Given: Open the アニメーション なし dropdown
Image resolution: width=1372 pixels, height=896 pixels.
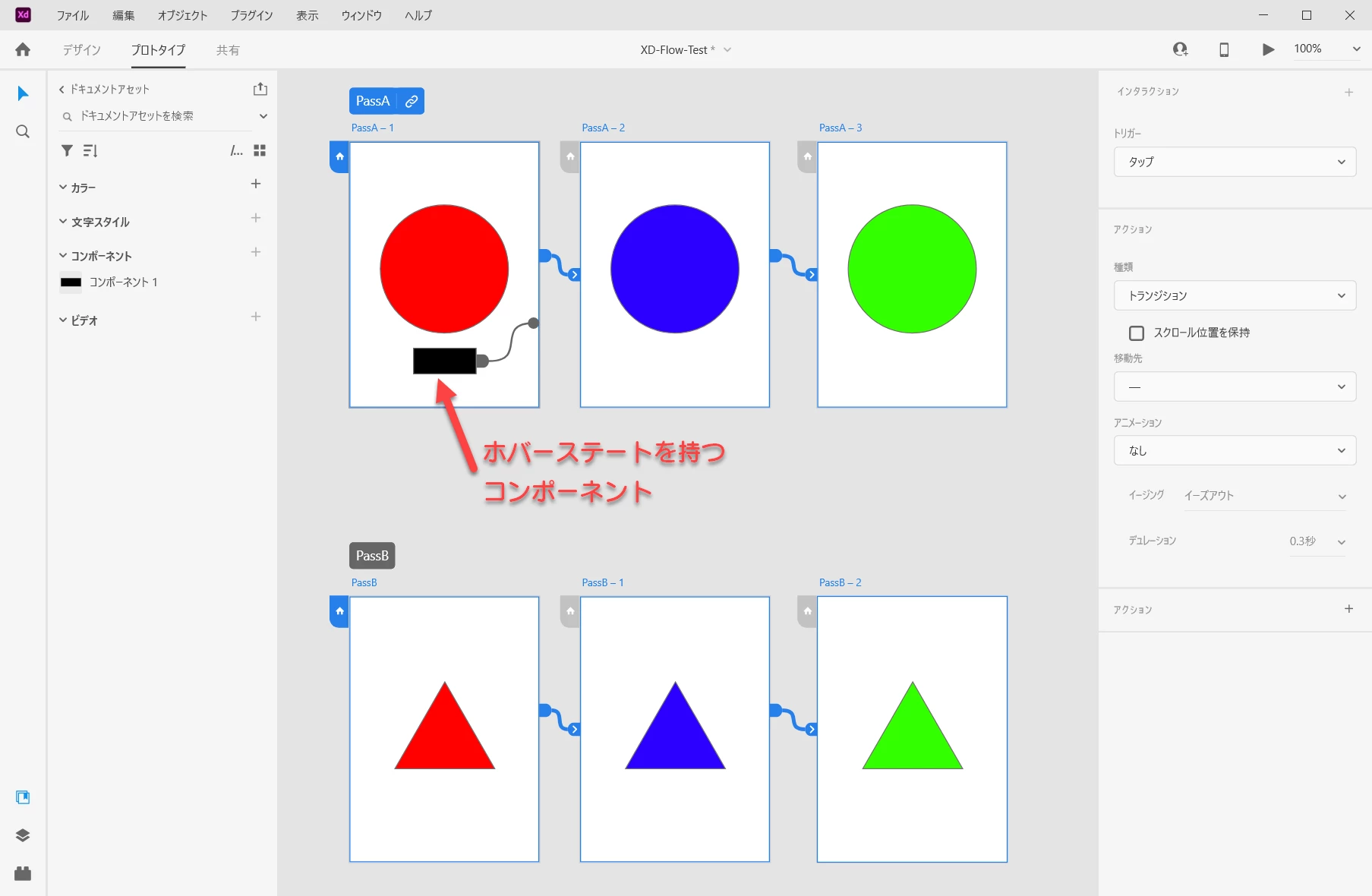Looking at the screenshot, I should pos(1235,450).
